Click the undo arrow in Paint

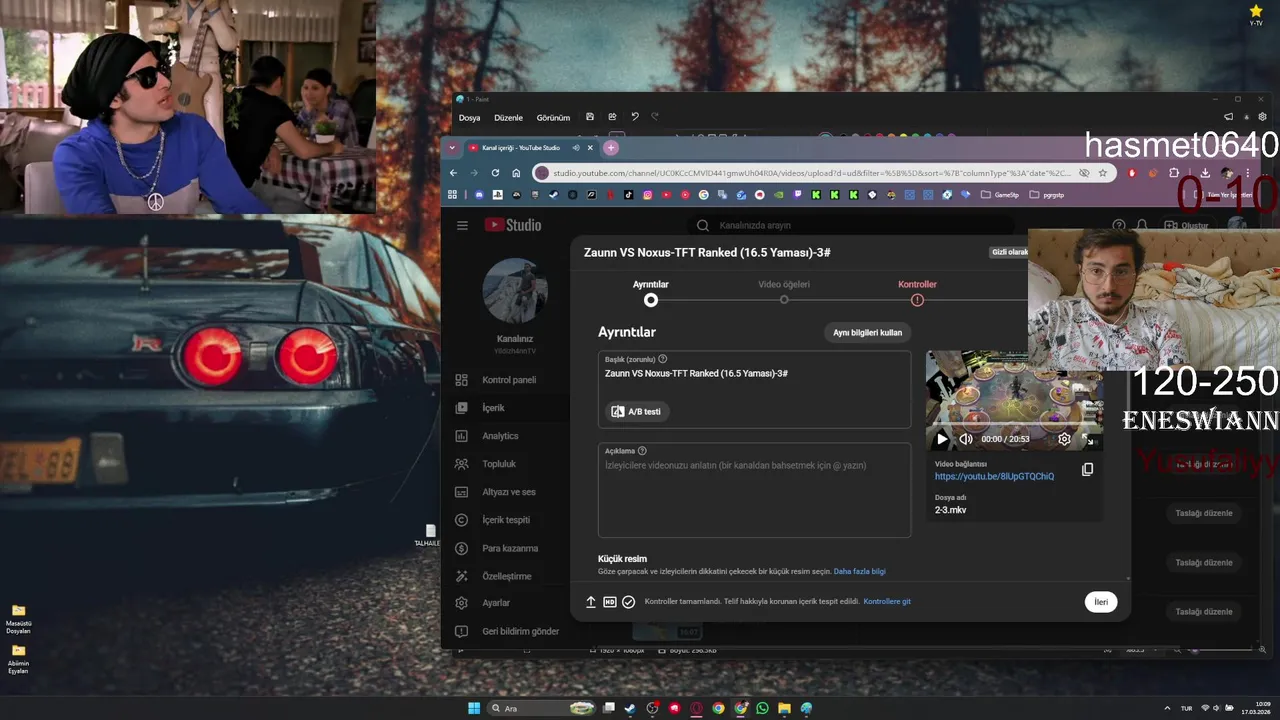634,117
